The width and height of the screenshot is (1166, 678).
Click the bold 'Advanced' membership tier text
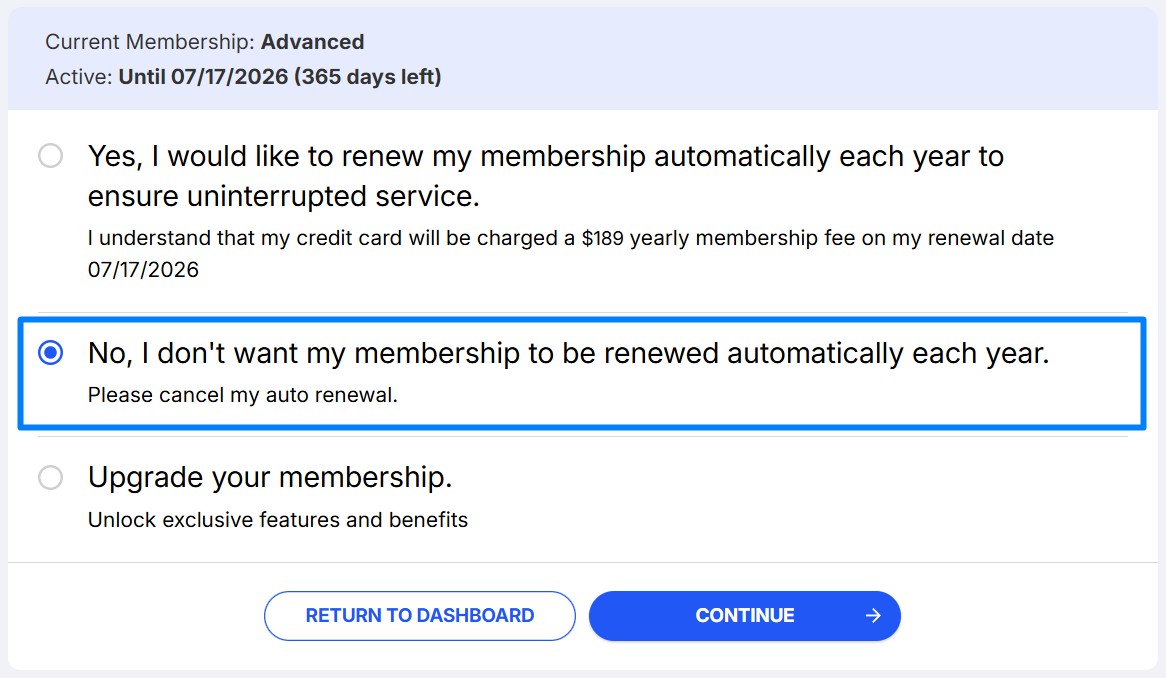click(x=313, y=42)
